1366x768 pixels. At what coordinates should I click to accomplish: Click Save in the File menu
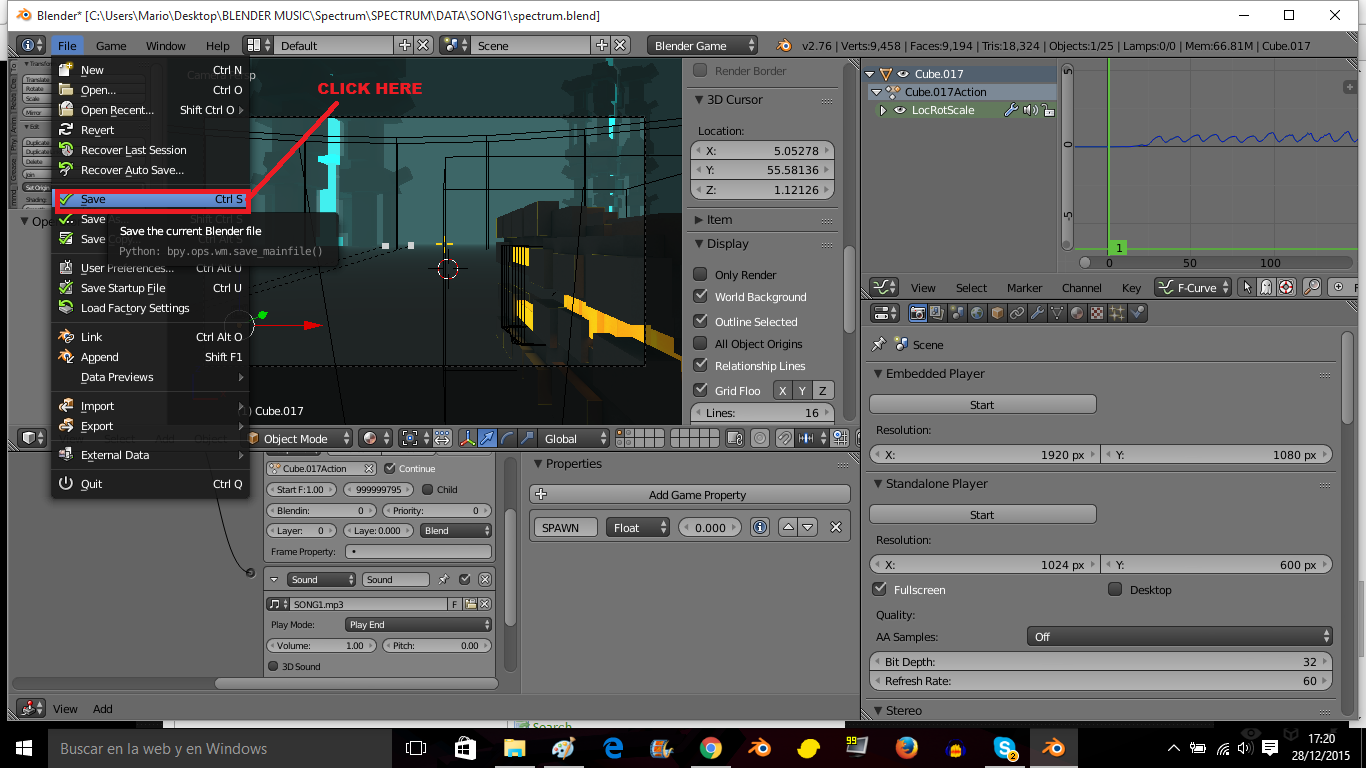click(150, 199)
